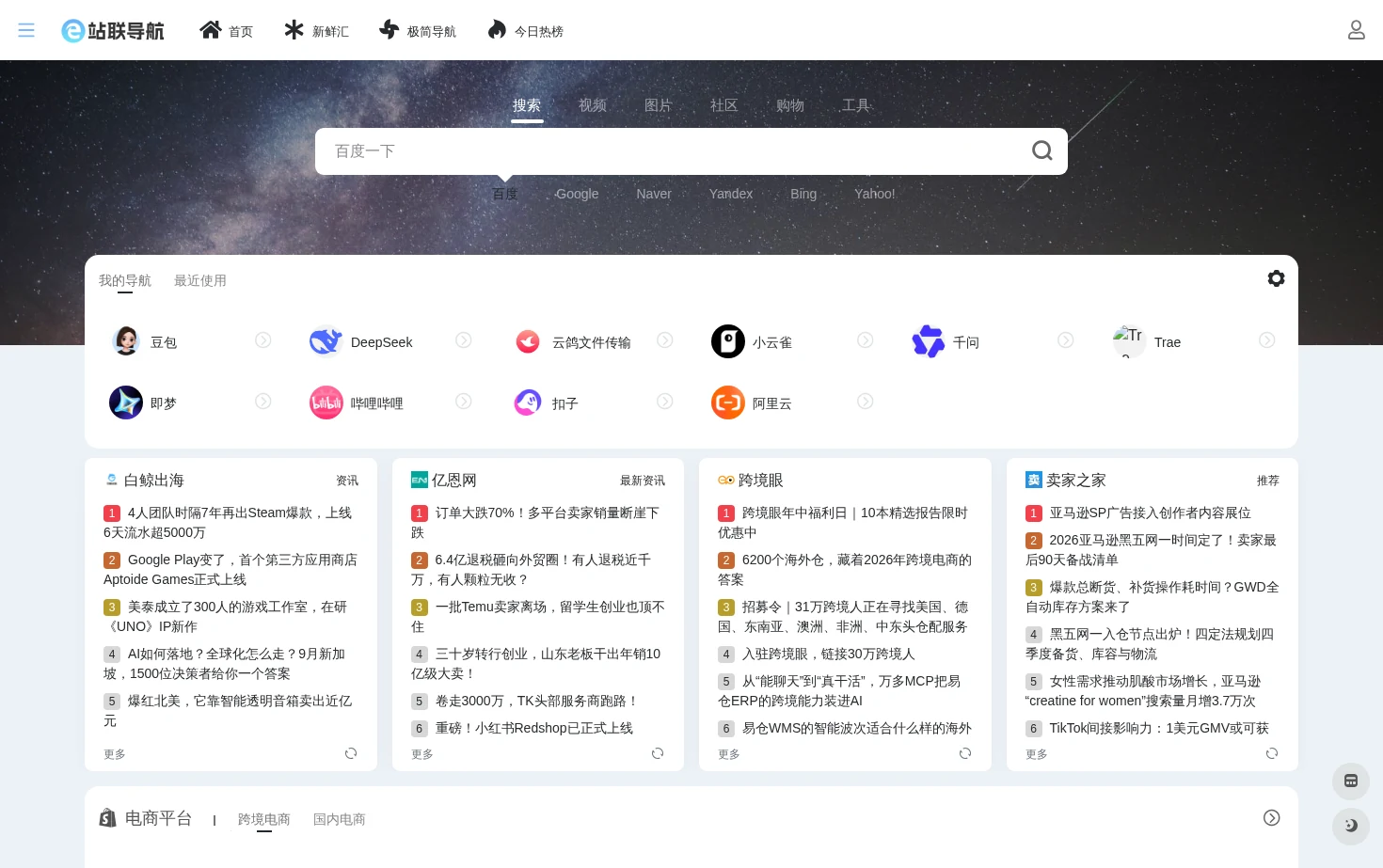Click 更多 under 亿恩网
This screenshot has height=868, width=1383.
(422, 754)
